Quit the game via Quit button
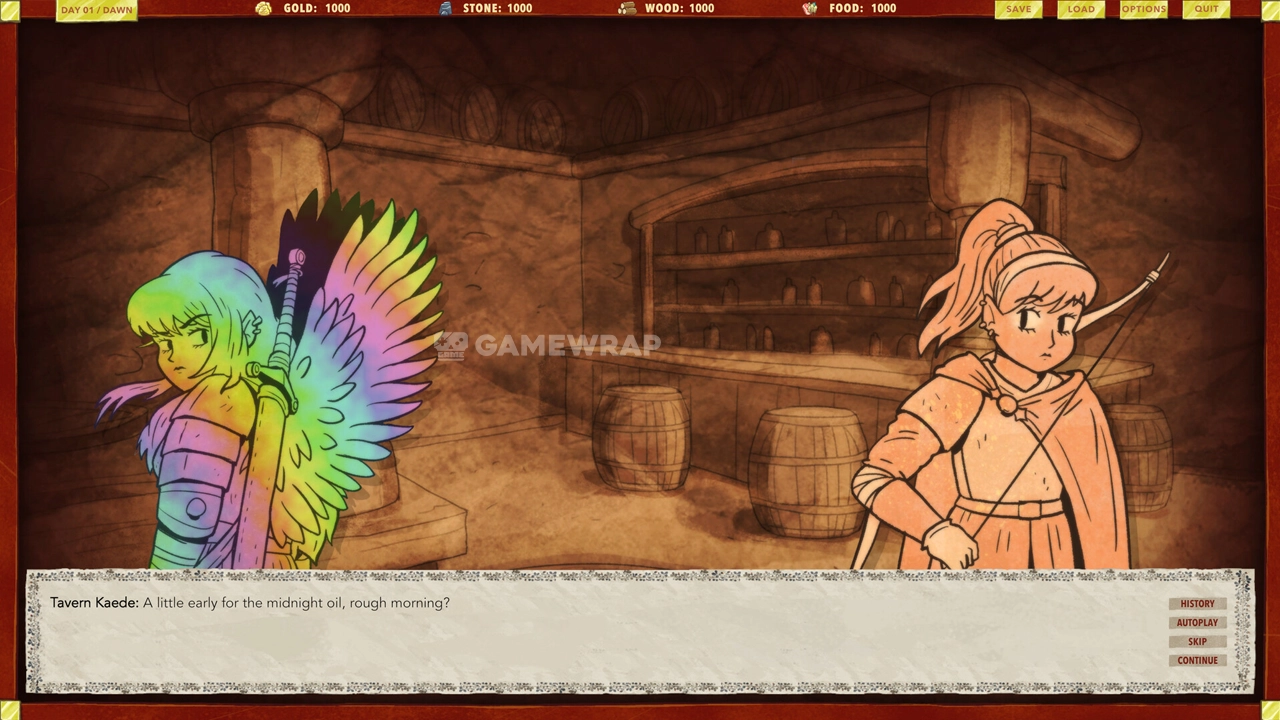The image size is (1280, 720). (x=1206, y=9)
